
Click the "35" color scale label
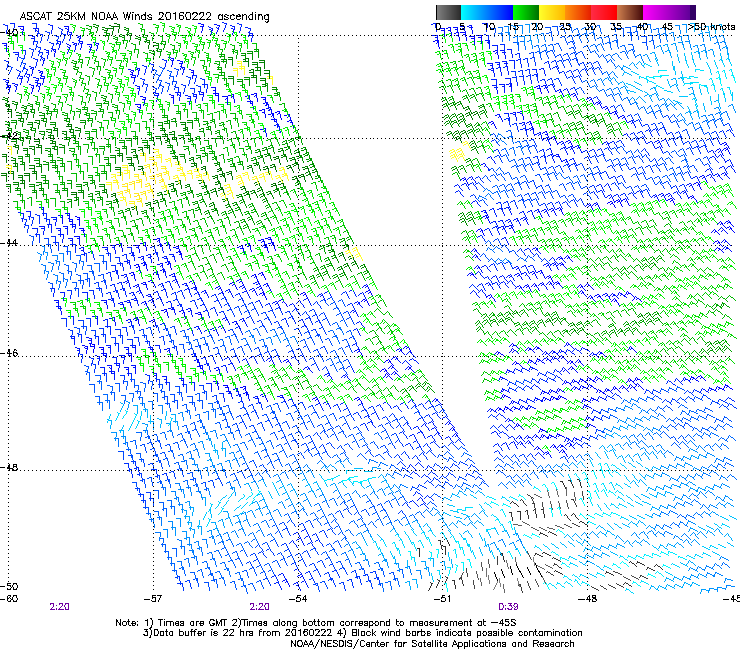pos(616,27)
